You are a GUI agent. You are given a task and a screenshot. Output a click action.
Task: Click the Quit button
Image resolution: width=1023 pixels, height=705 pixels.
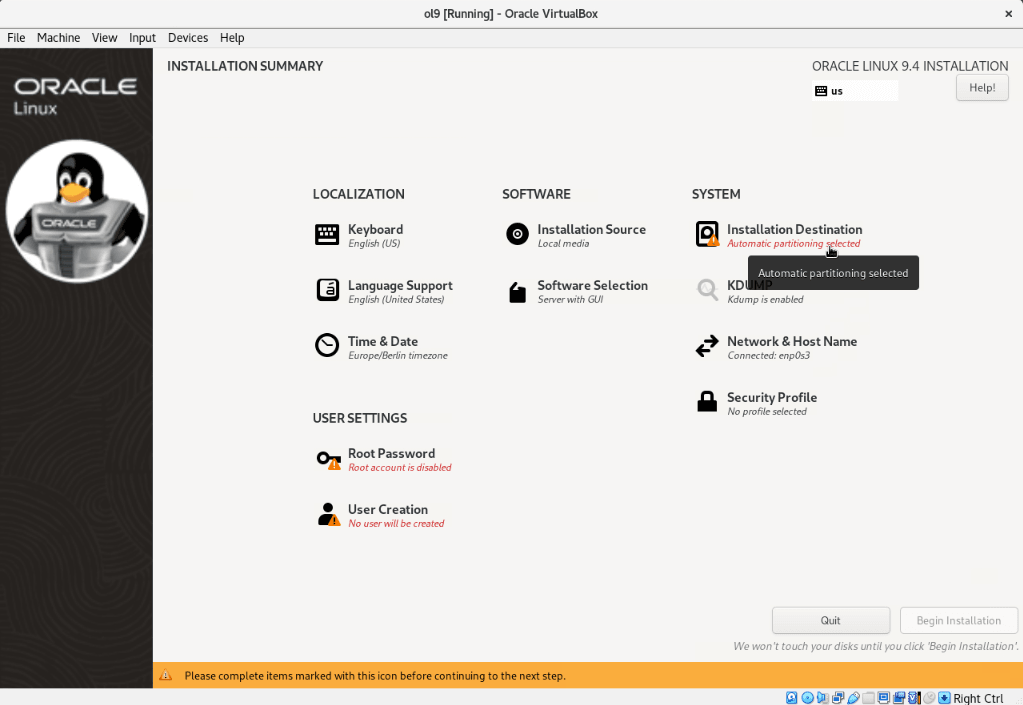[831, 620]
